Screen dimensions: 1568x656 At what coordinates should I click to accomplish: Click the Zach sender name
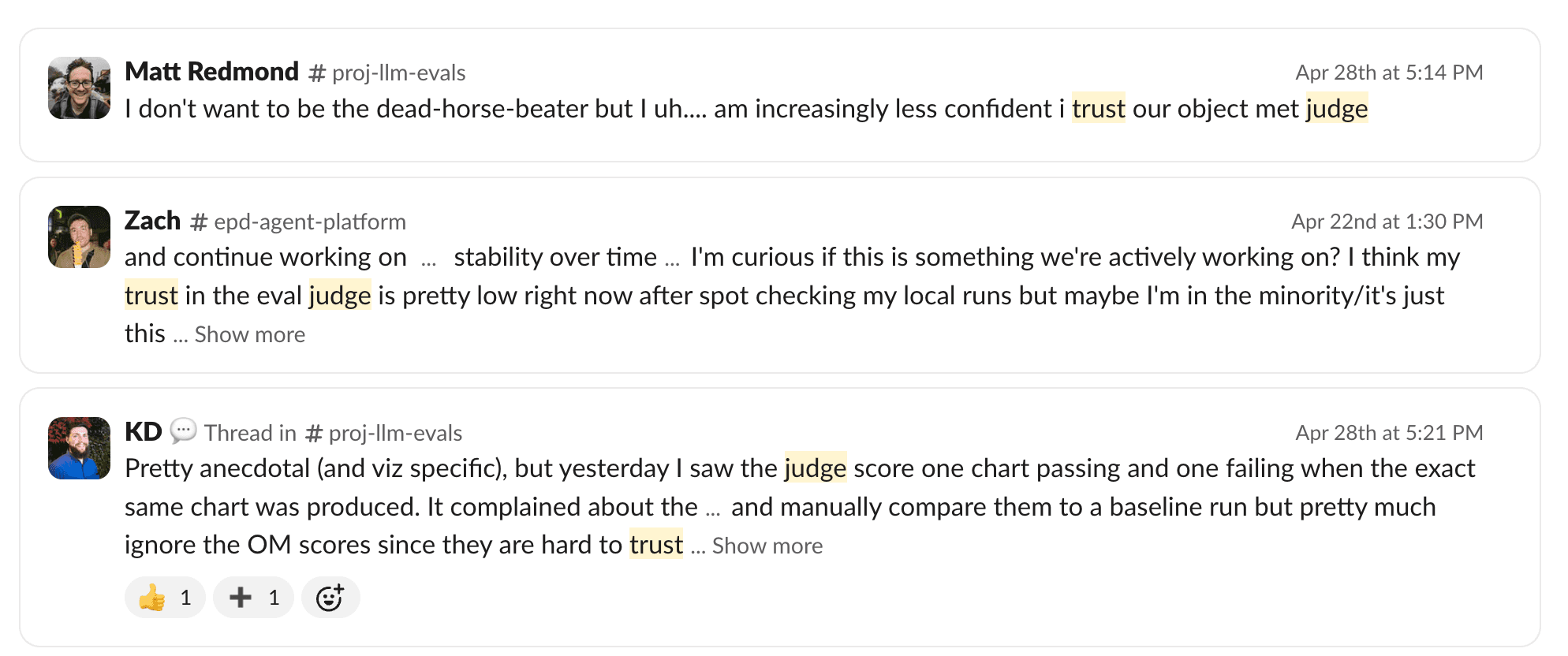click(152, 221)
